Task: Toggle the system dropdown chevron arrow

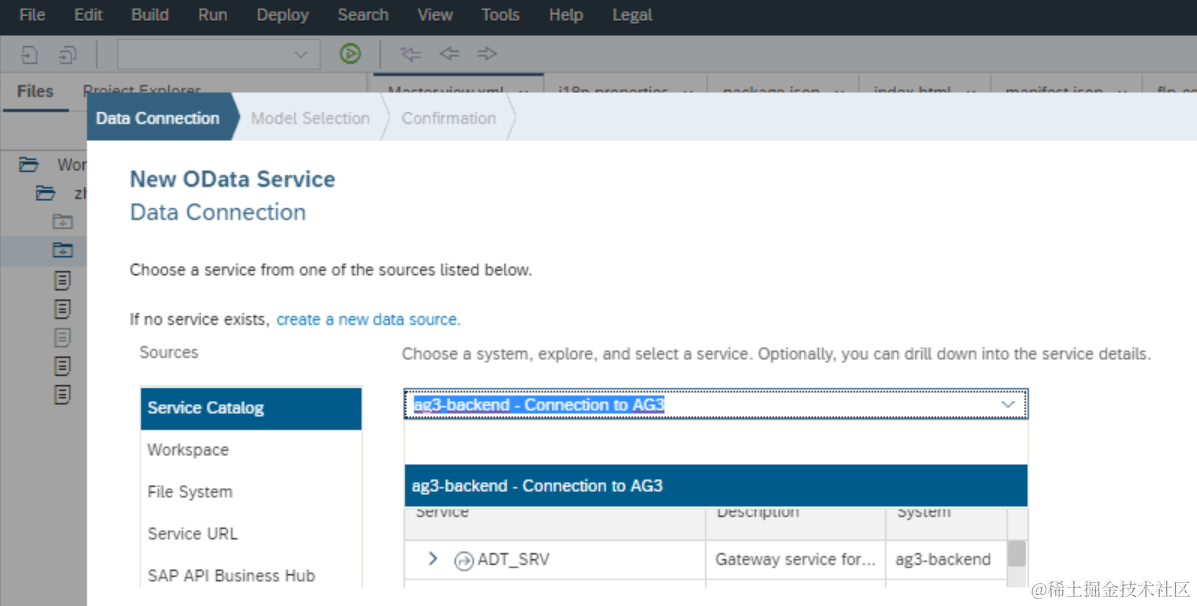Action: tap(1008, 405)
